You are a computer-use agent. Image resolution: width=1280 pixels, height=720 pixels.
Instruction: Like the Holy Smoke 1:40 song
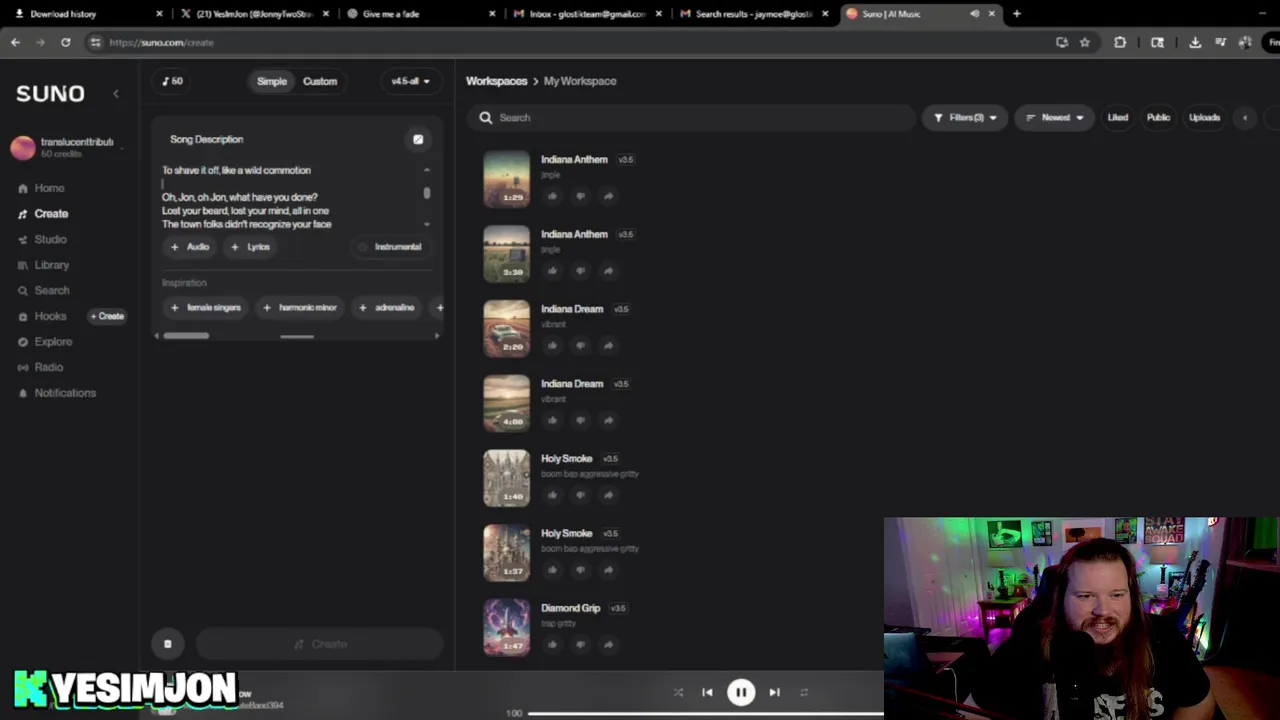552,495
